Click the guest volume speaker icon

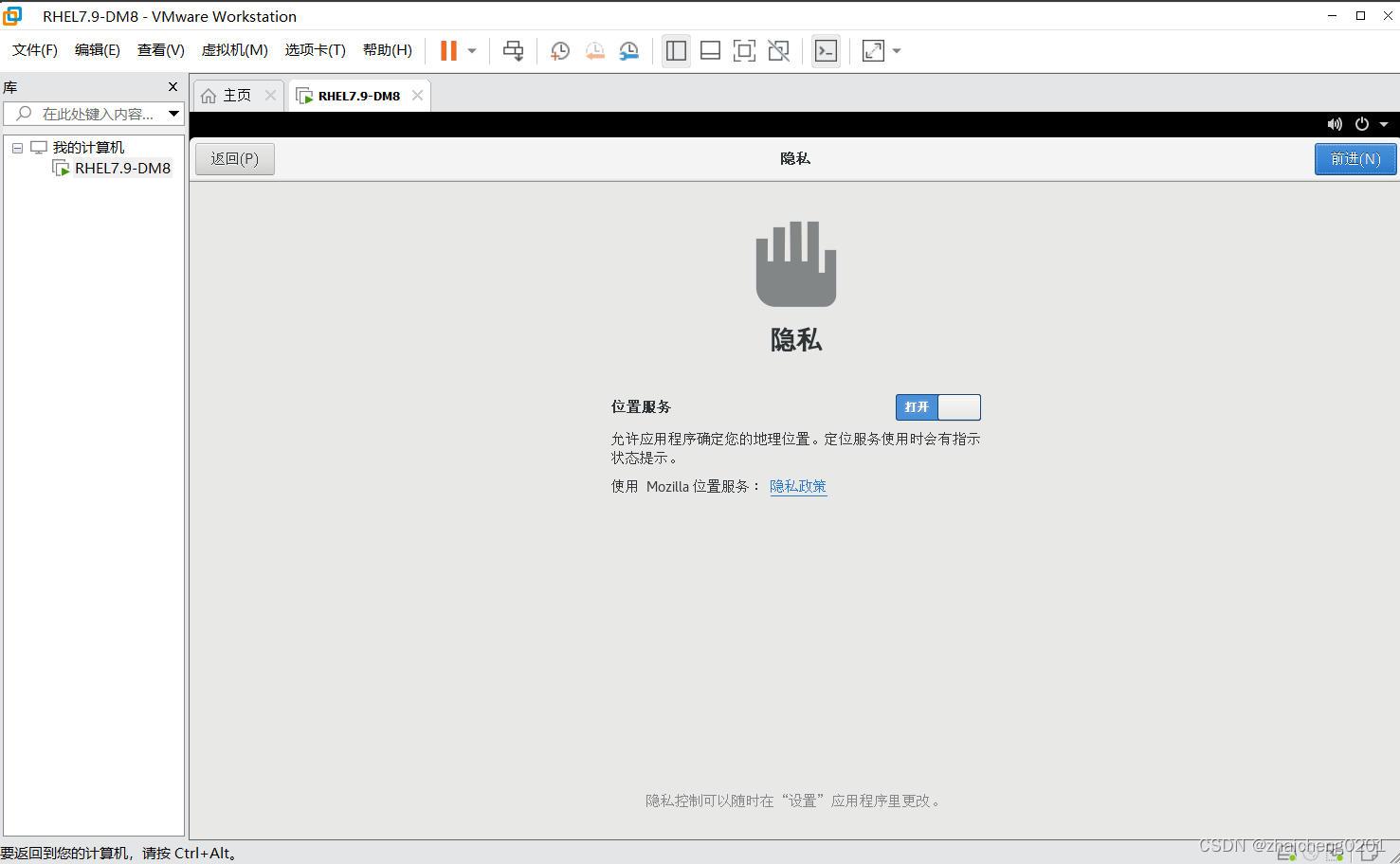click(1335, 124)
